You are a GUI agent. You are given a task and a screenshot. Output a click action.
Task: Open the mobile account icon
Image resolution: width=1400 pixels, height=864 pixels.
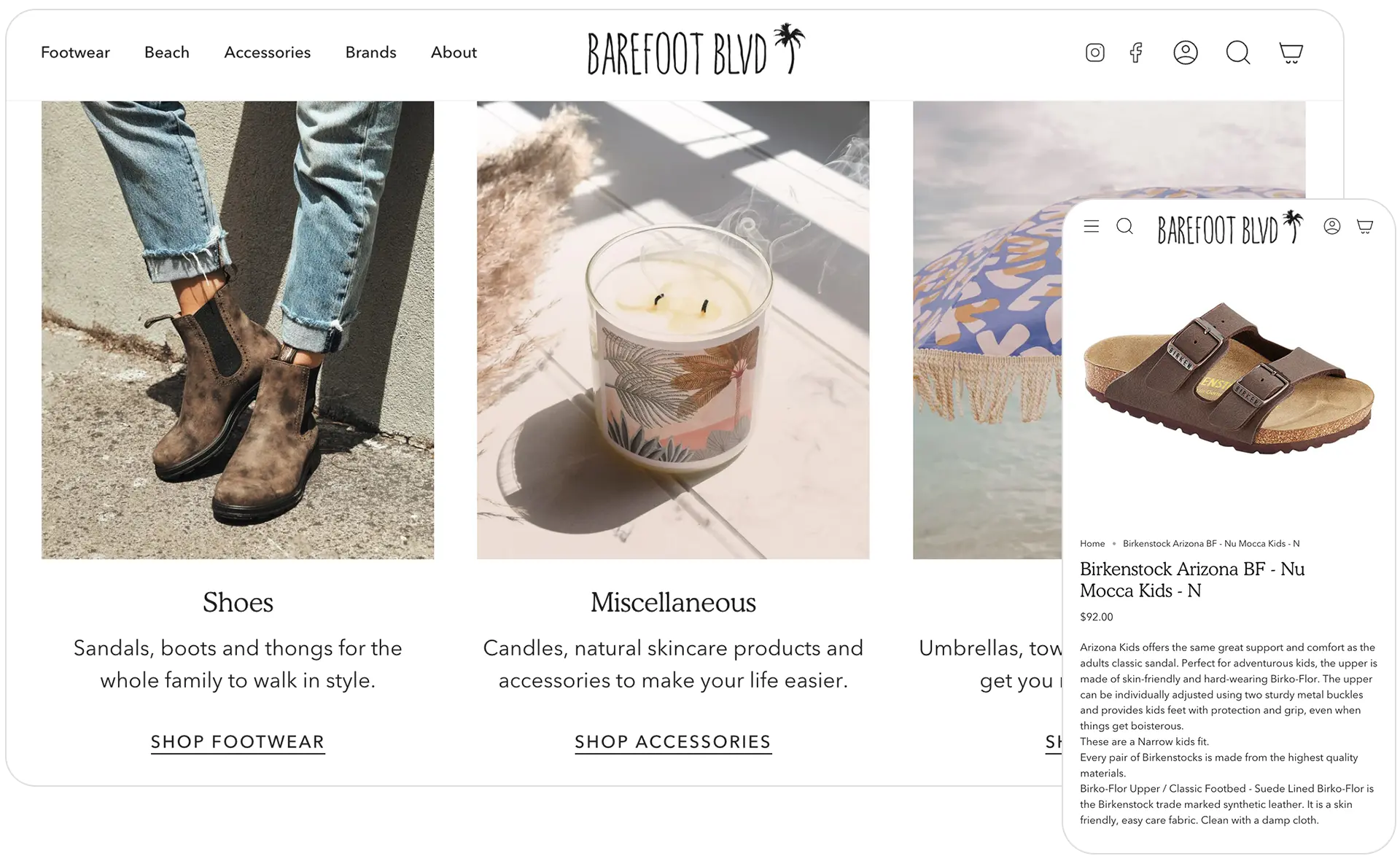click(x=1332, y=226)
